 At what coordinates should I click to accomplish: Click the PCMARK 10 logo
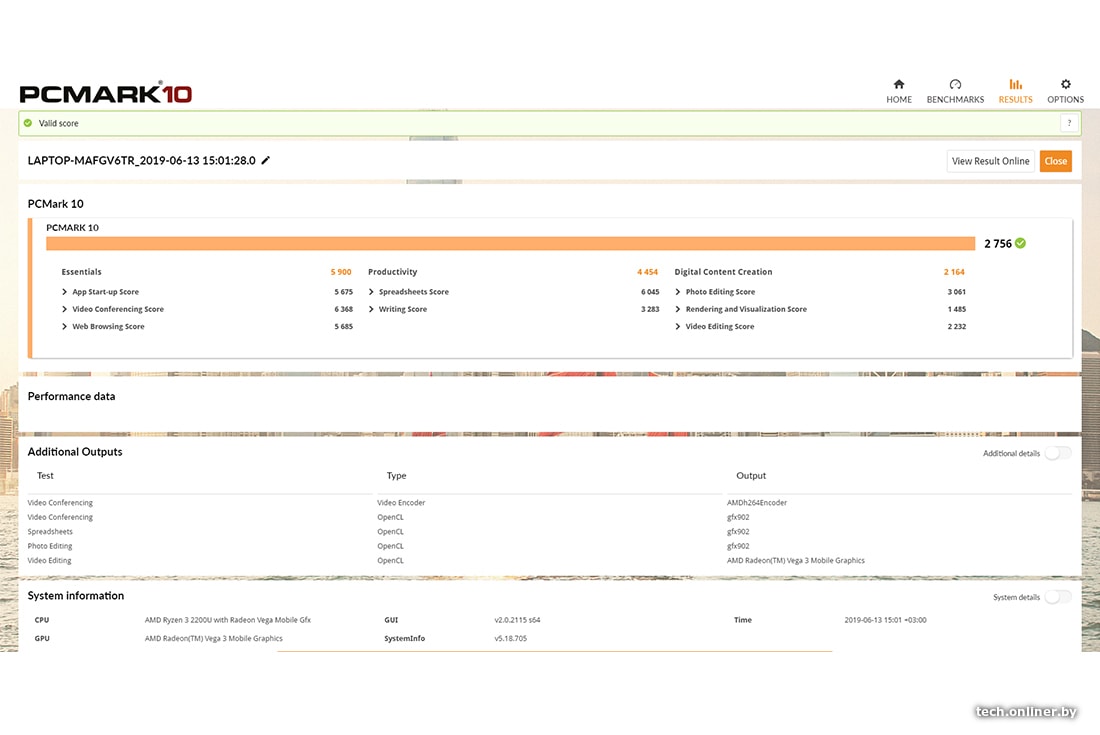(x=105, y=93)
